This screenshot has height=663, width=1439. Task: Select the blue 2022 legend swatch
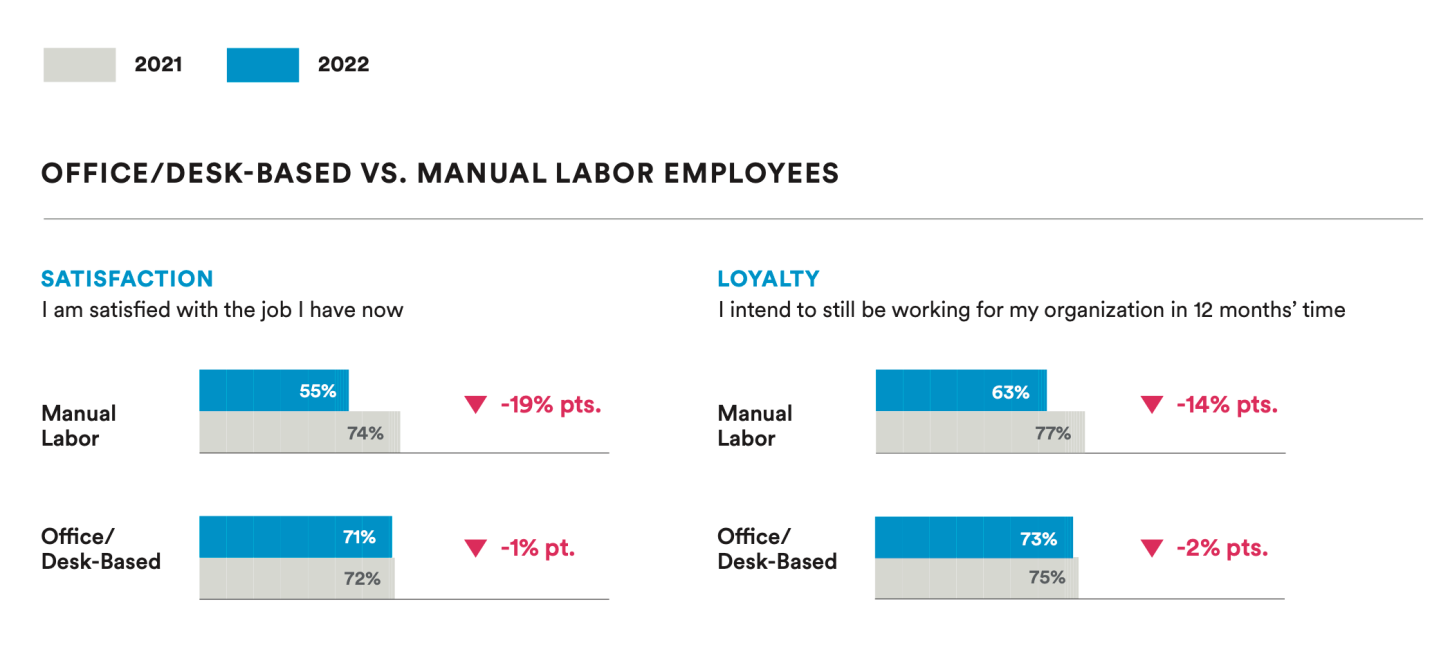click(262, 65)
